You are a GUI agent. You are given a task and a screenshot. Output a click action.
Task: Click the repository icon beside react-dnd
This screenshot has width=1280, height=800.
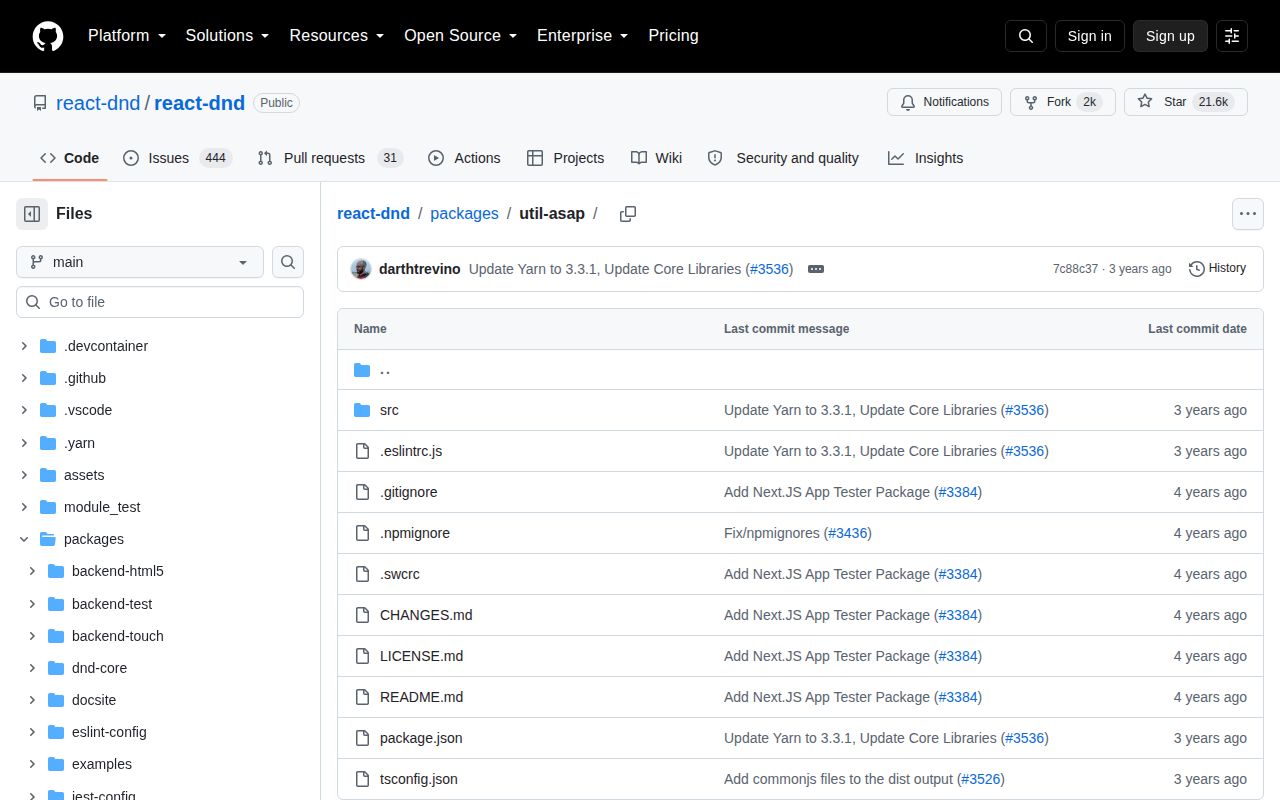(x=40, y=103)
